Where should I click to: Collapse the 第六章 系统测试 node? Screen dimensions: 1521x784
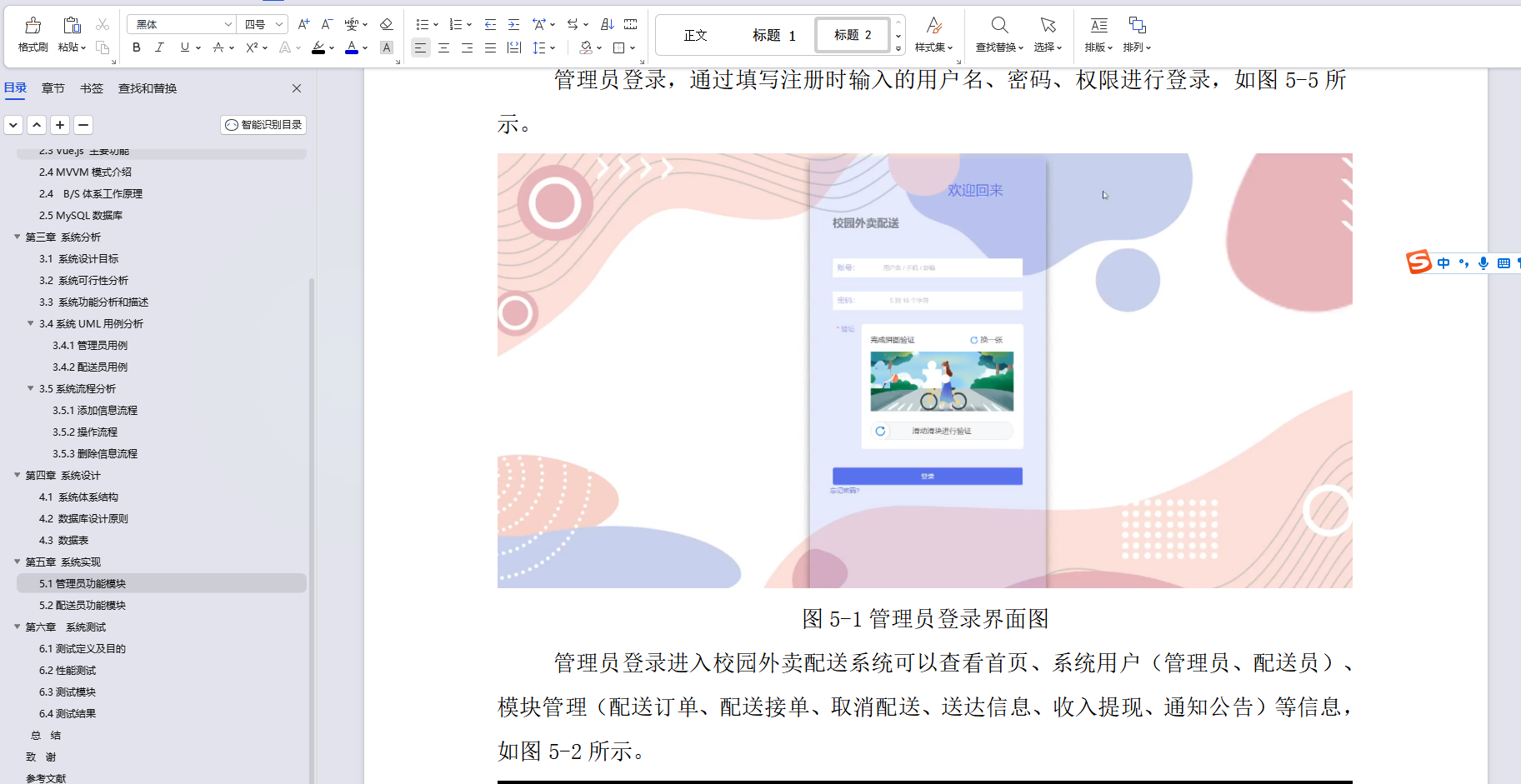[x=18, y=627]
